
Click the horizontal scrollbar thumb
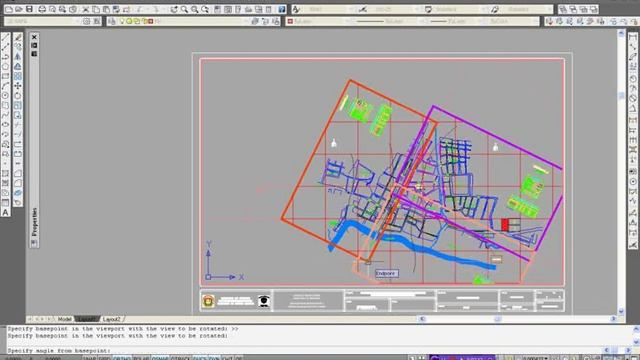498,319
